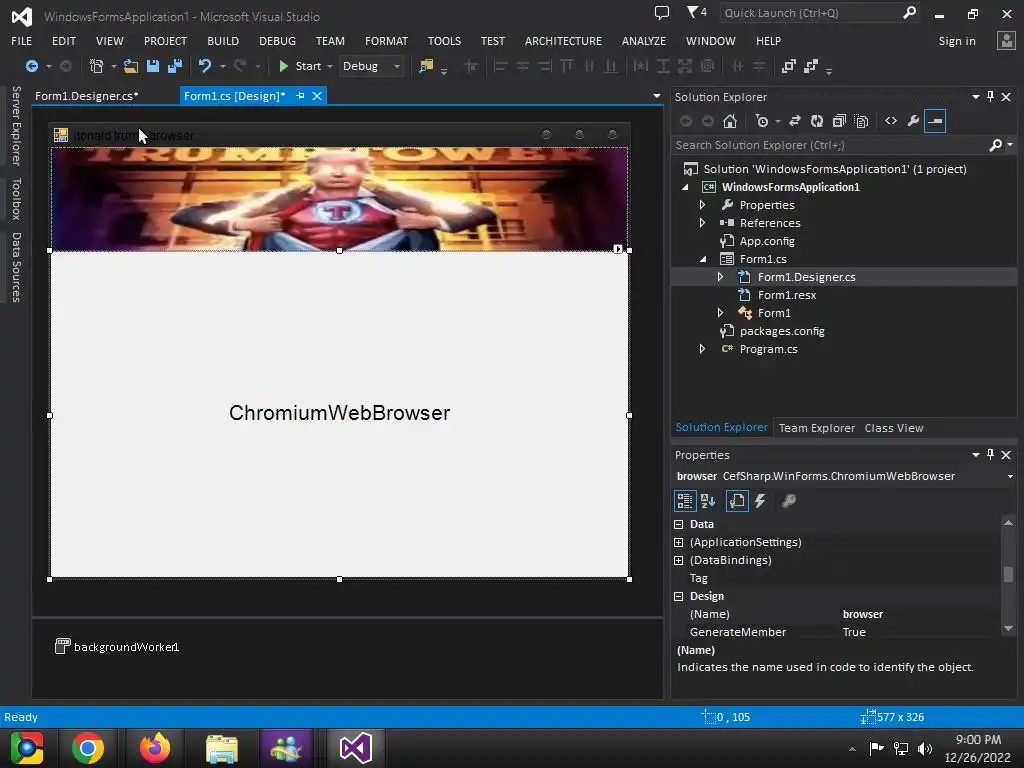Switch to the Form1.Designer.cs* document tab

click(x=87, y=96)
